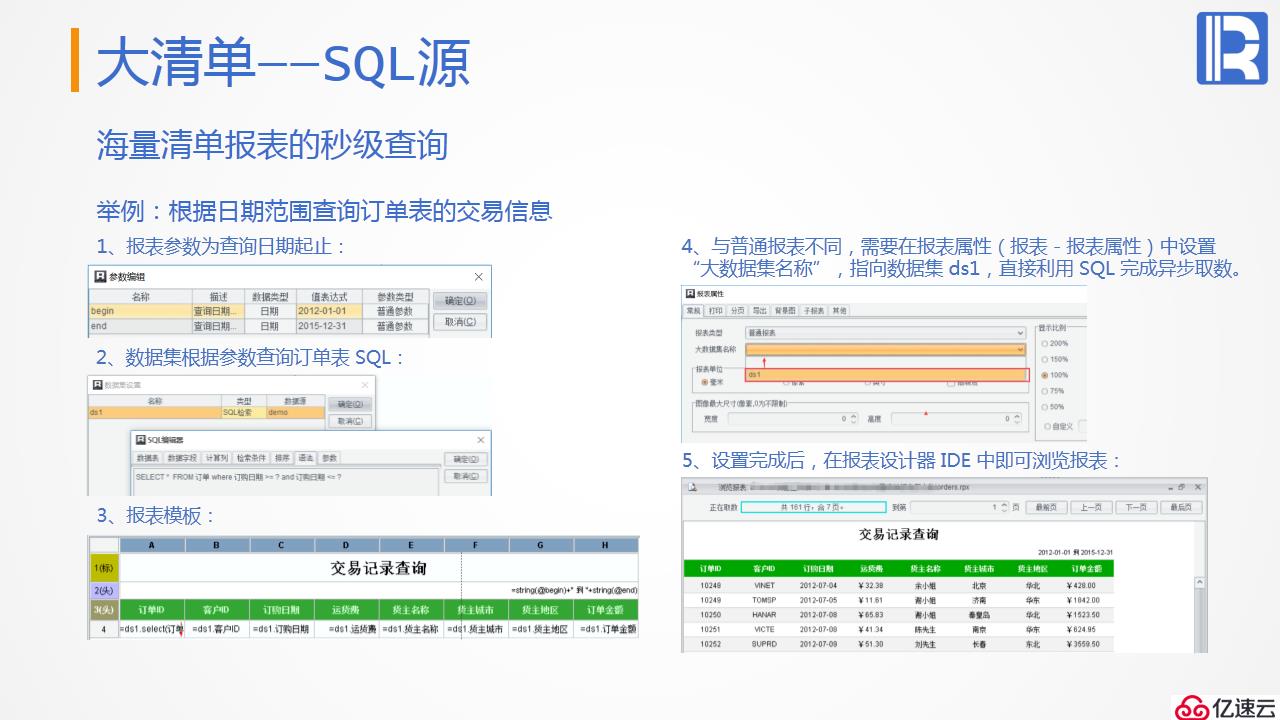Viewport: 1280px width, 720px height.
Task: Open the 参数 tab in SQL editor
Action: (329, 458)
